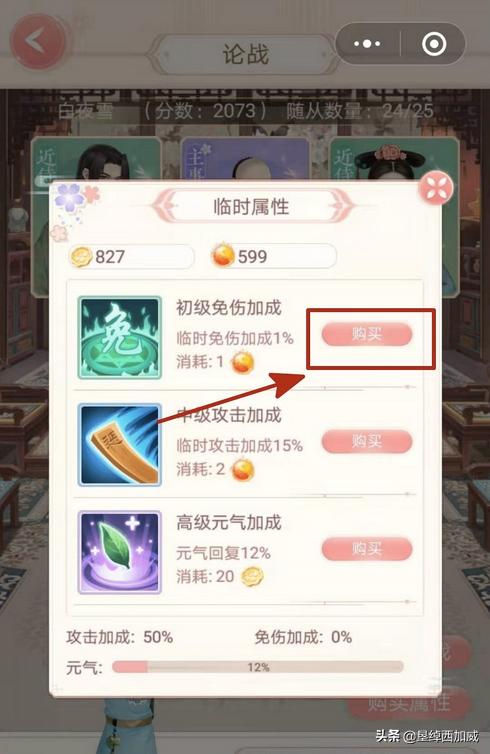Tap the orb cost icon beside 消耗: 2
Viewport: 490px width, 754px height.
coord(242,470)
